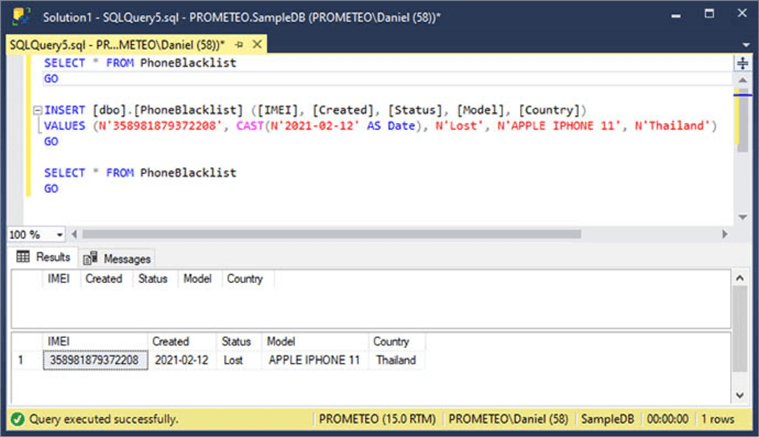
Task: Click the APPLE IPHONE 11 Model cell
Action: (314, 360)
